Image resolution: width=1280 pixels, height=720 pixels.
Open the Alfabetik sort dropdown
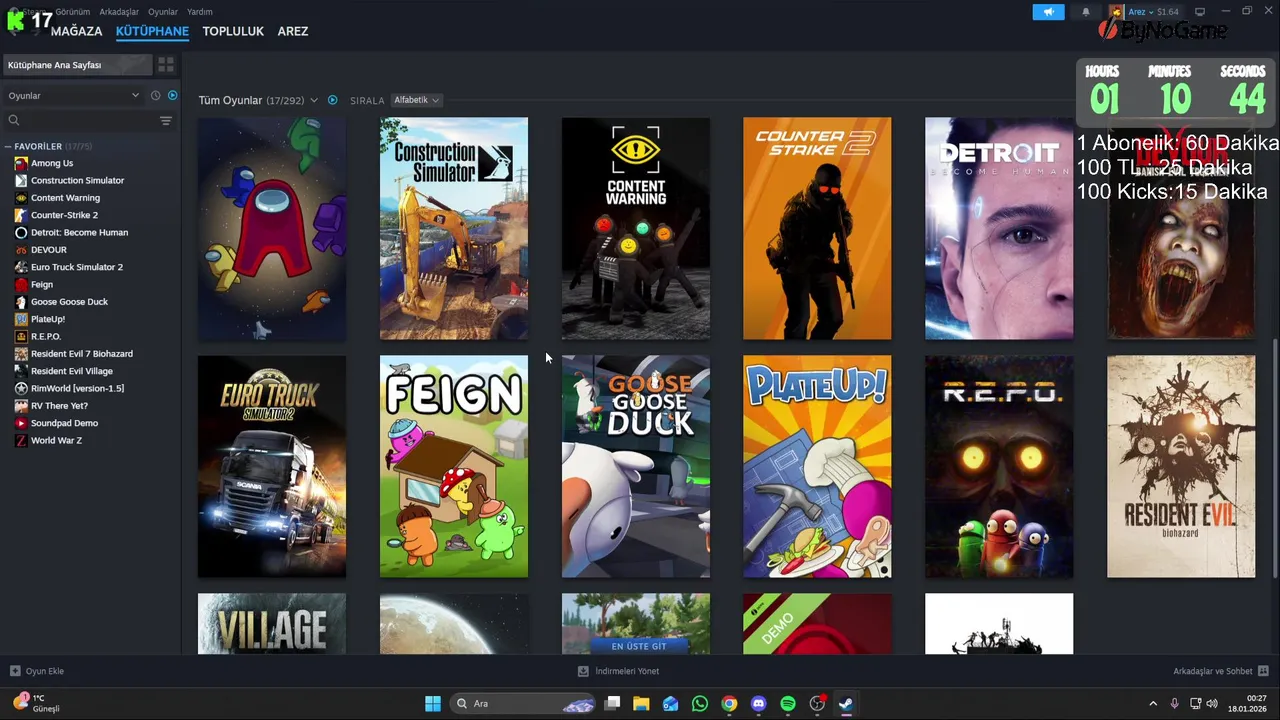(x=416, y=100)
